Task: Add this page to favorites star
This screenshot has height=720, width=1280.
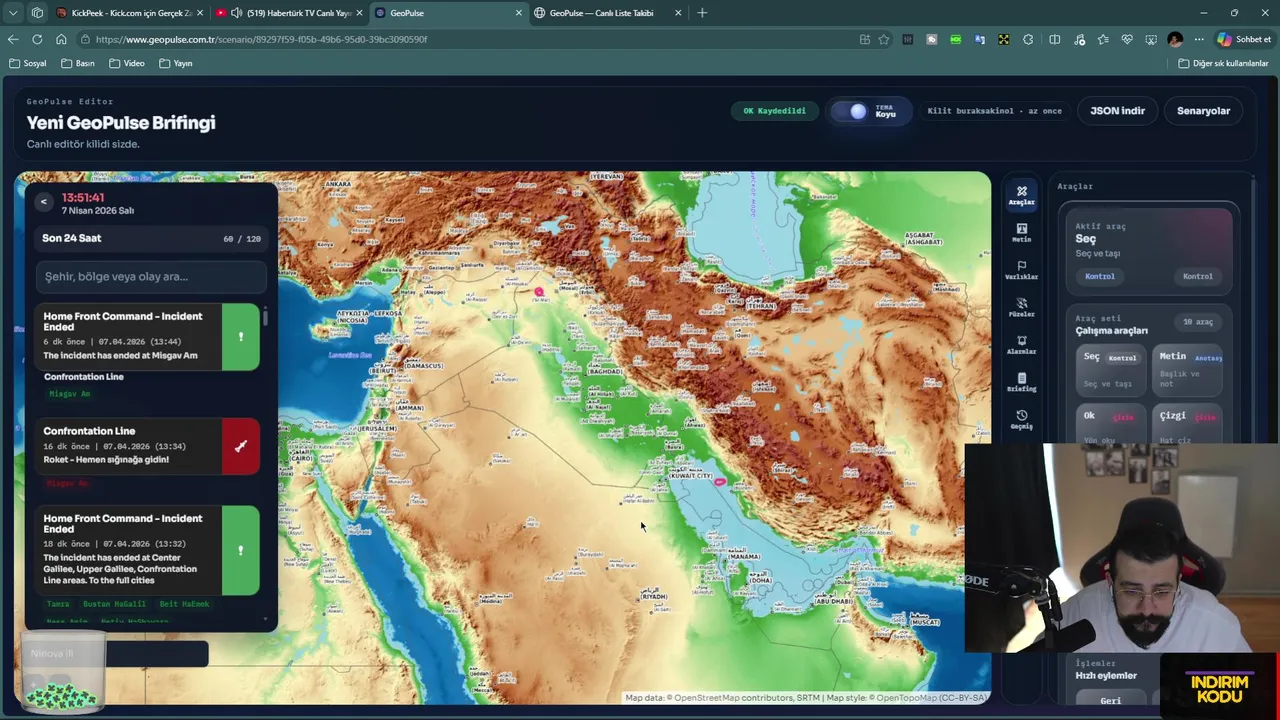Action: 884,39
